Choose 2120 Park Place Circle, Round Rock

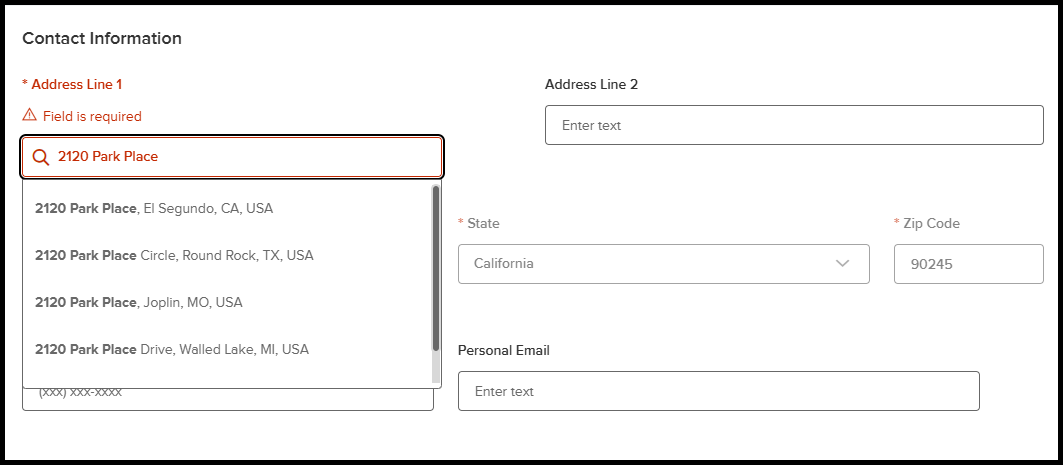pos(227,256)
